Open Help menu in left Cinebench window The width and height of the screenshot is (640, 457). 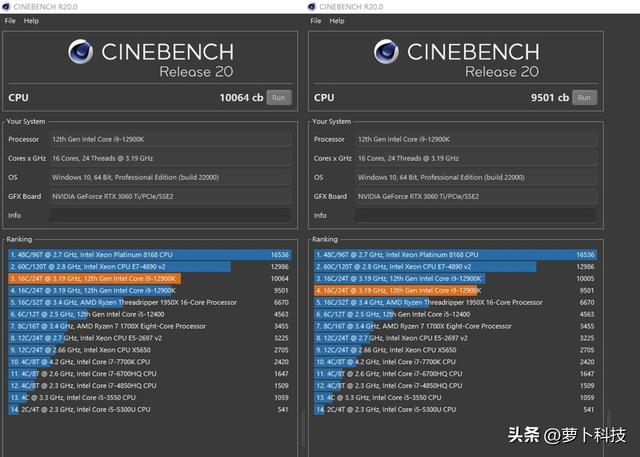click(31, 21)
